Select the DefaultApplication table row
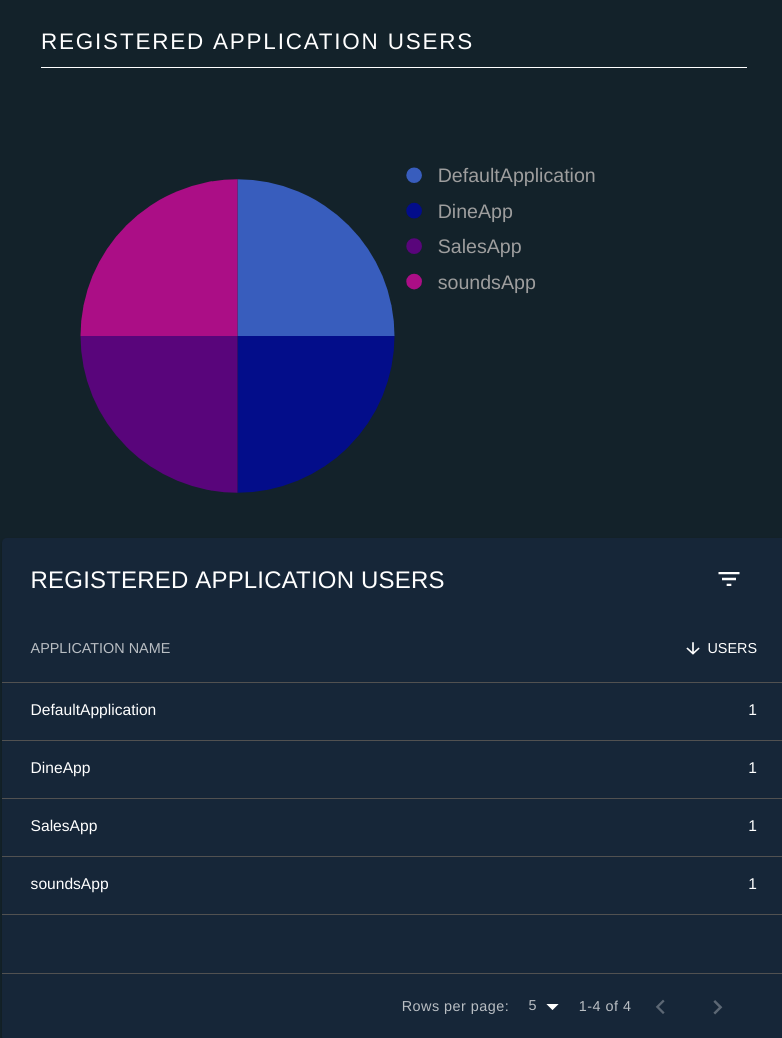 click(x=392, y=712)
